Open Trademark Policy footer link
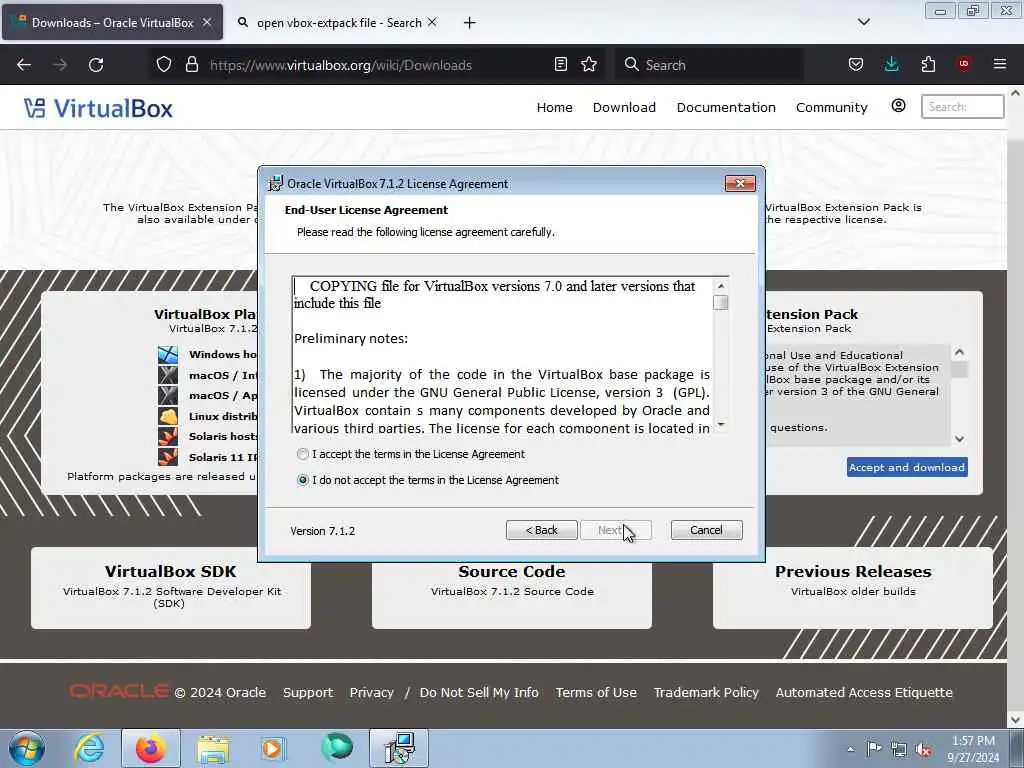This screenshot has height=768, width=1024. [x=706, y=692]
